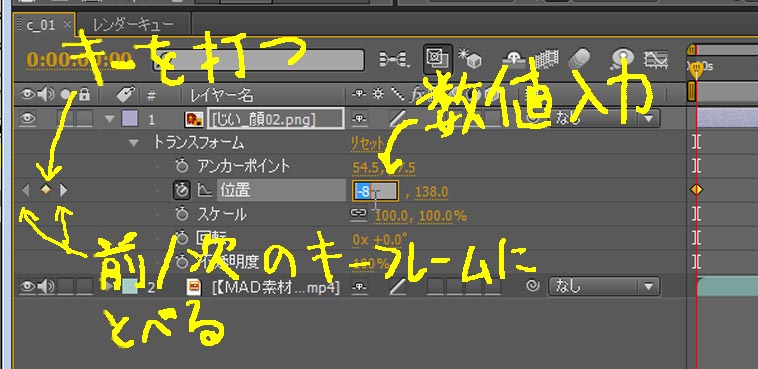
Task: Click the アンカーポイント value
Action: 384,168
